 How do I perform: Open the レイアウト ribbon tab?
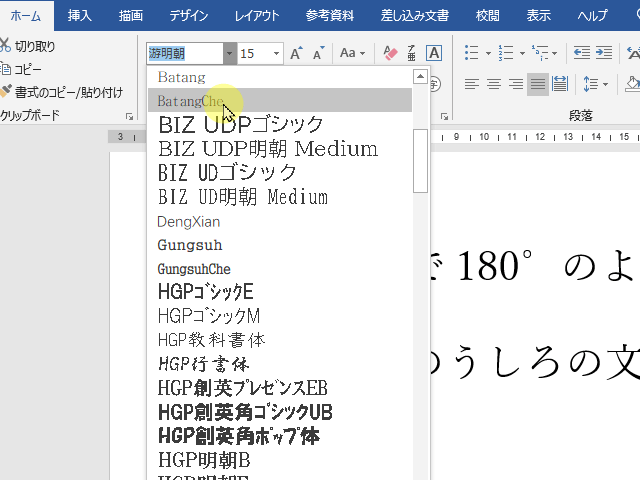257,16
